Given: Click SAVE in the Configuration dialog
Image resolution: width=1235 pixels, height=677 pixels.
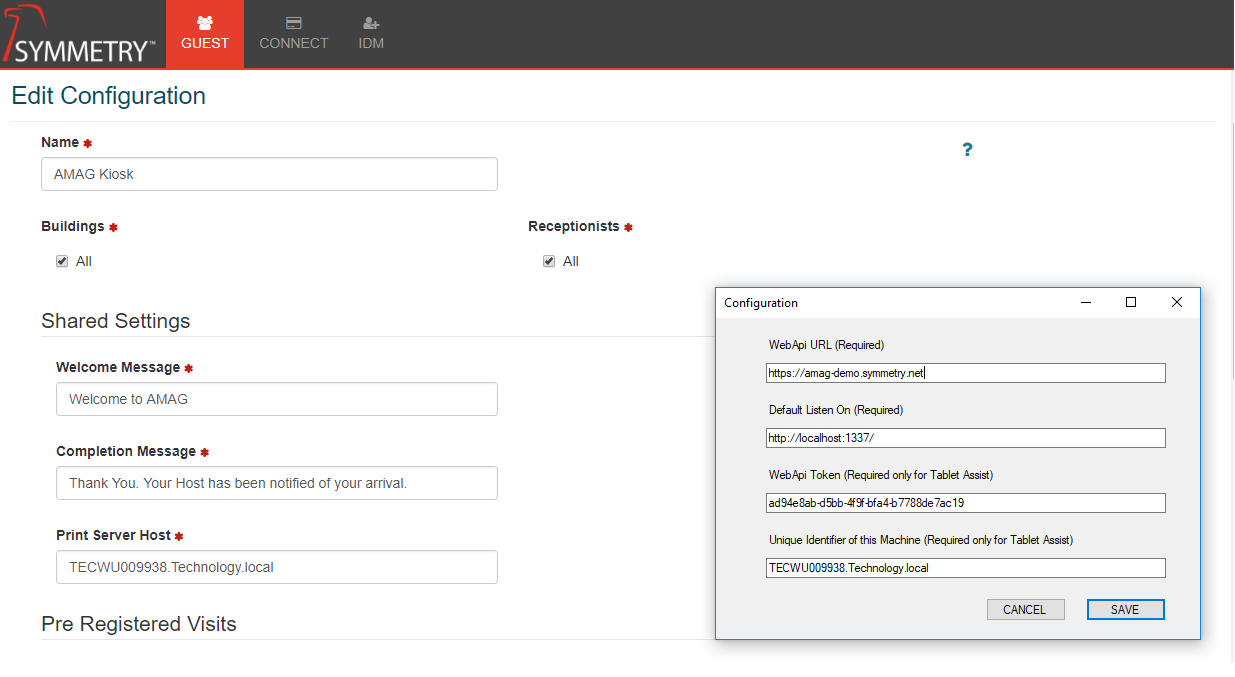Looking at the screenshot, I should [1126, 610].
